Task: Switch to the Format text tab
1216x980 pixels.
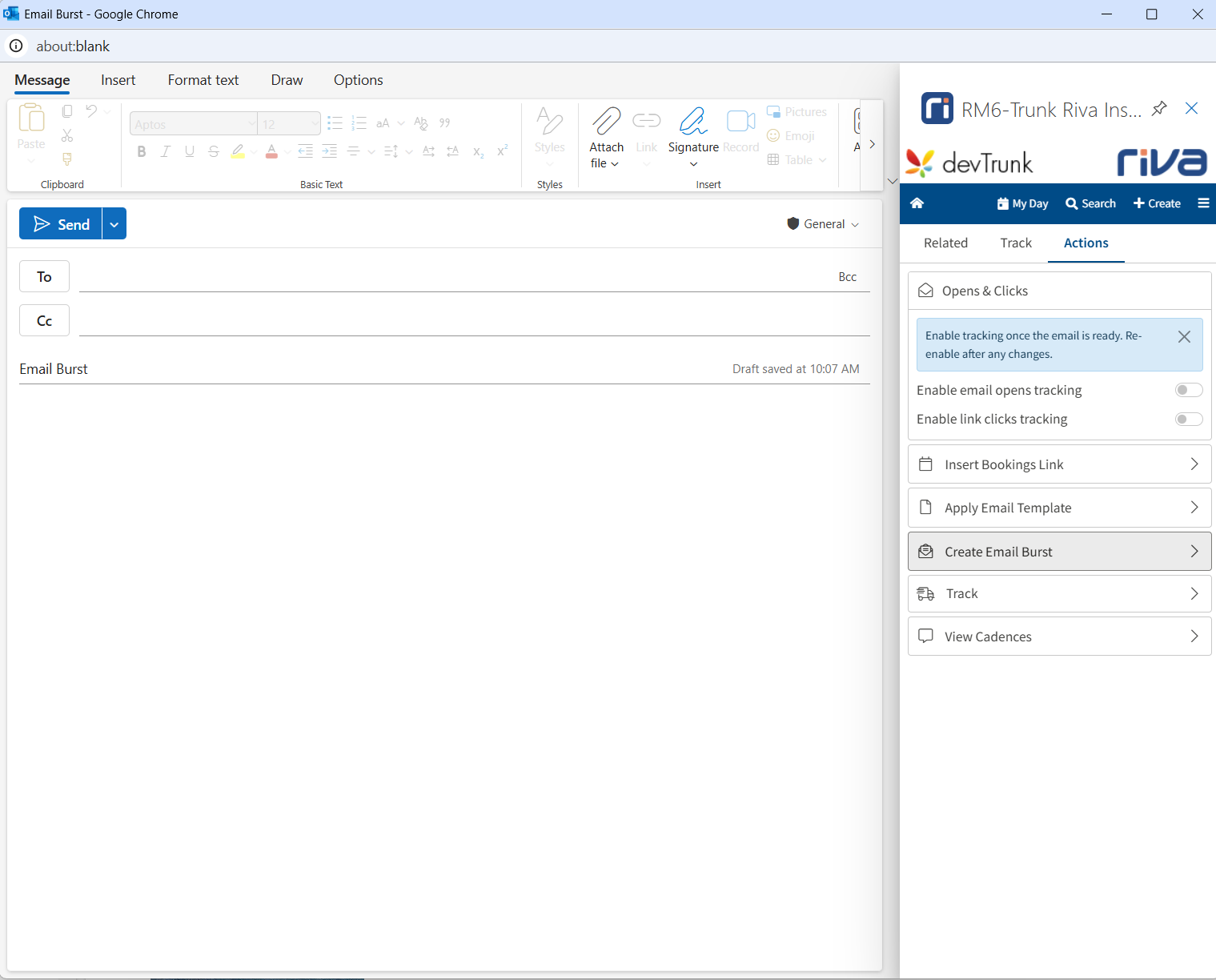Action: tap(203, 80)
